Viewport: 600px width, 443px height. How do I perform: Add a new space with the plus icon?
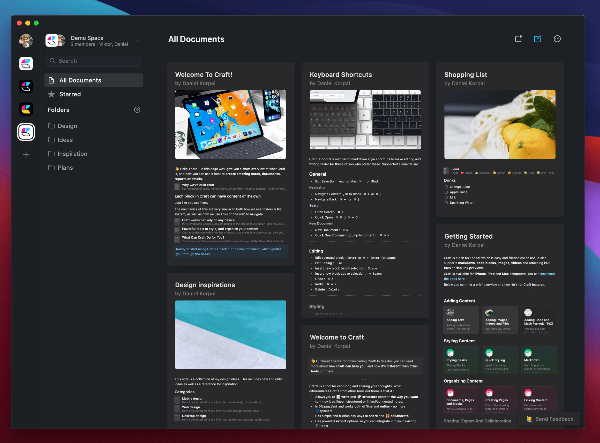26,155
